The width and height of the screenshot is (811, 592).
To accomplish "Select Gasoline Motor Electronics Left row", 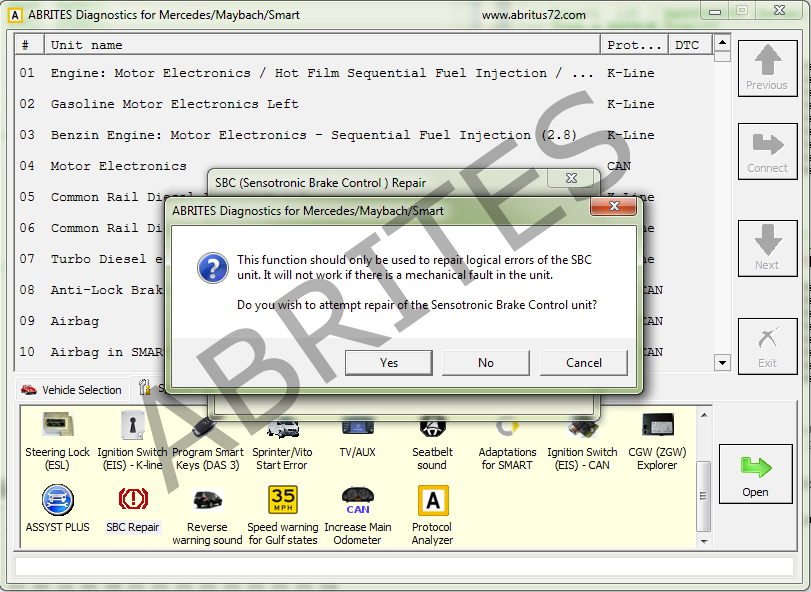I will (x=364, y=104).
